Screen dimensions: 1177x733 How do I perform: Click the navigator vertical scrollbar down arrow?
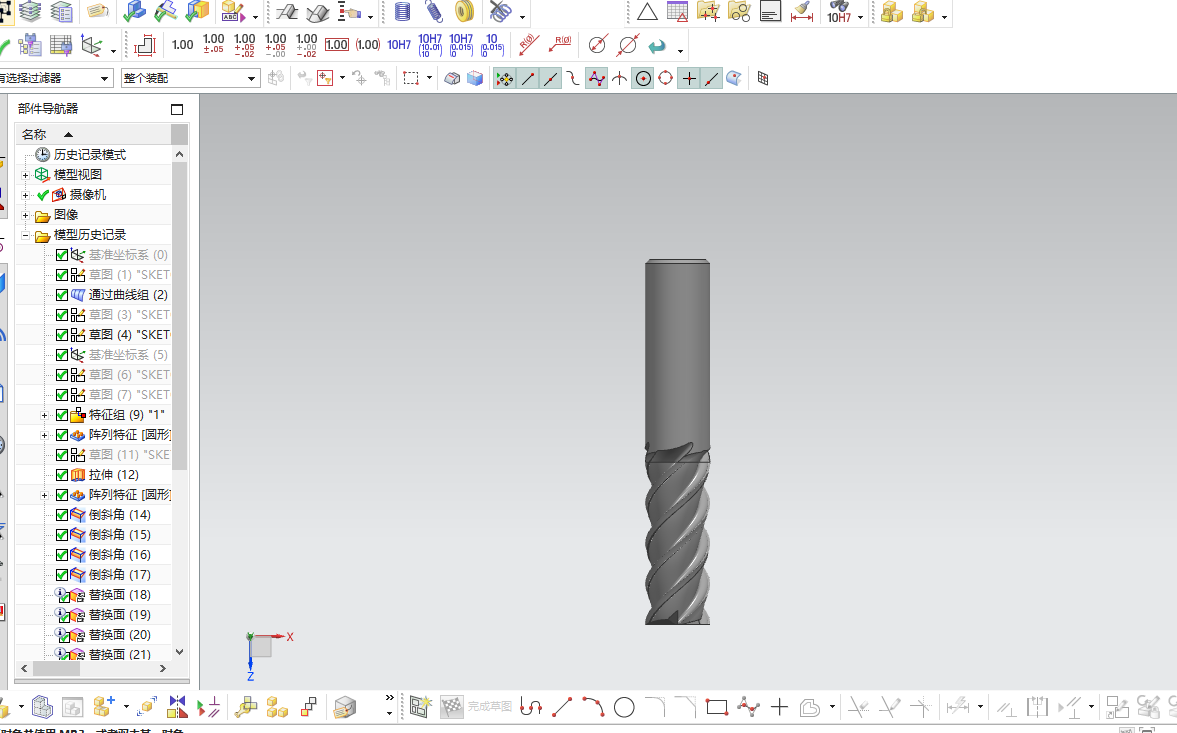pyautogui.click(x=179, y=652)
